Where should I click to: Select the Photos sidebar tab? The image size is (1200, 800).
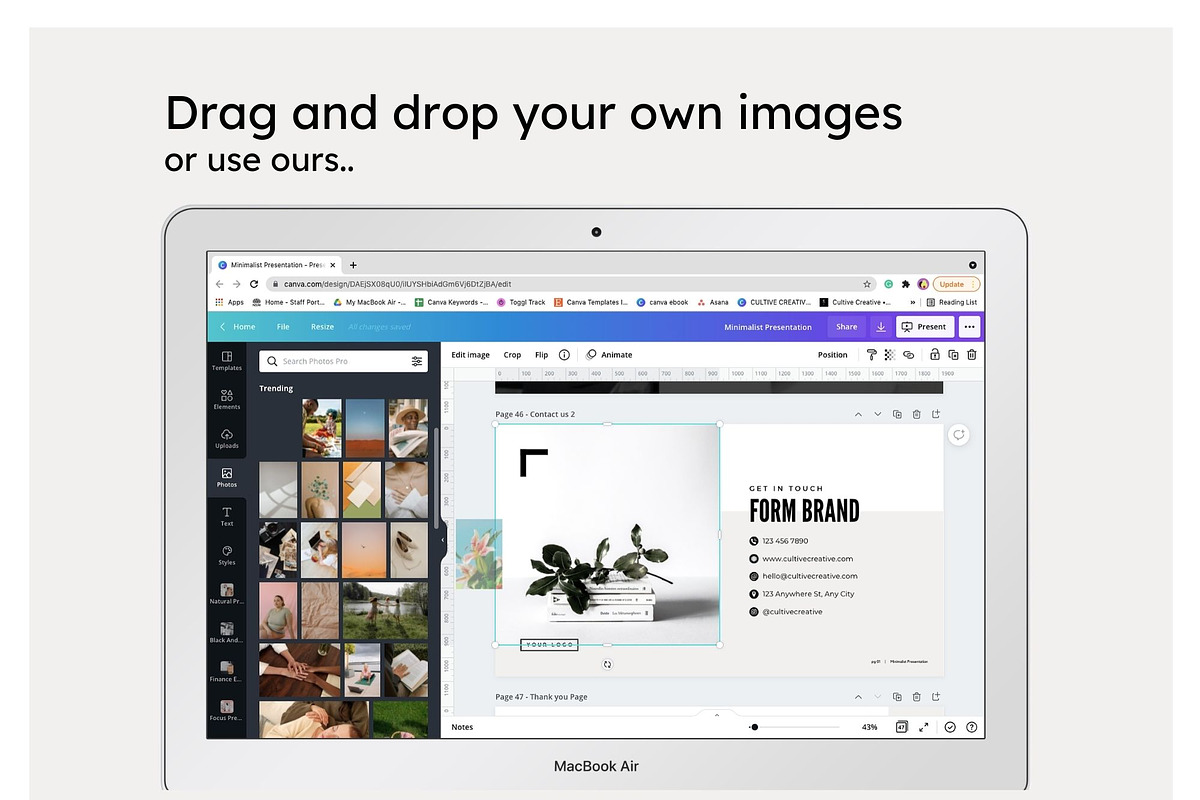coord(227,478)
